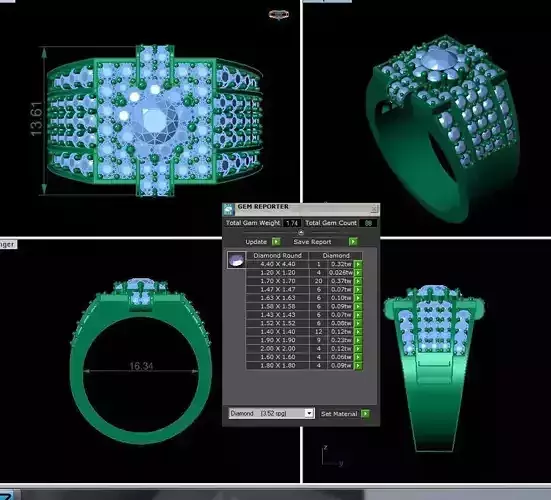551x500 pixels.
Task: Click the 0.026tw weight cell
Action: click(x=341, y=273)
